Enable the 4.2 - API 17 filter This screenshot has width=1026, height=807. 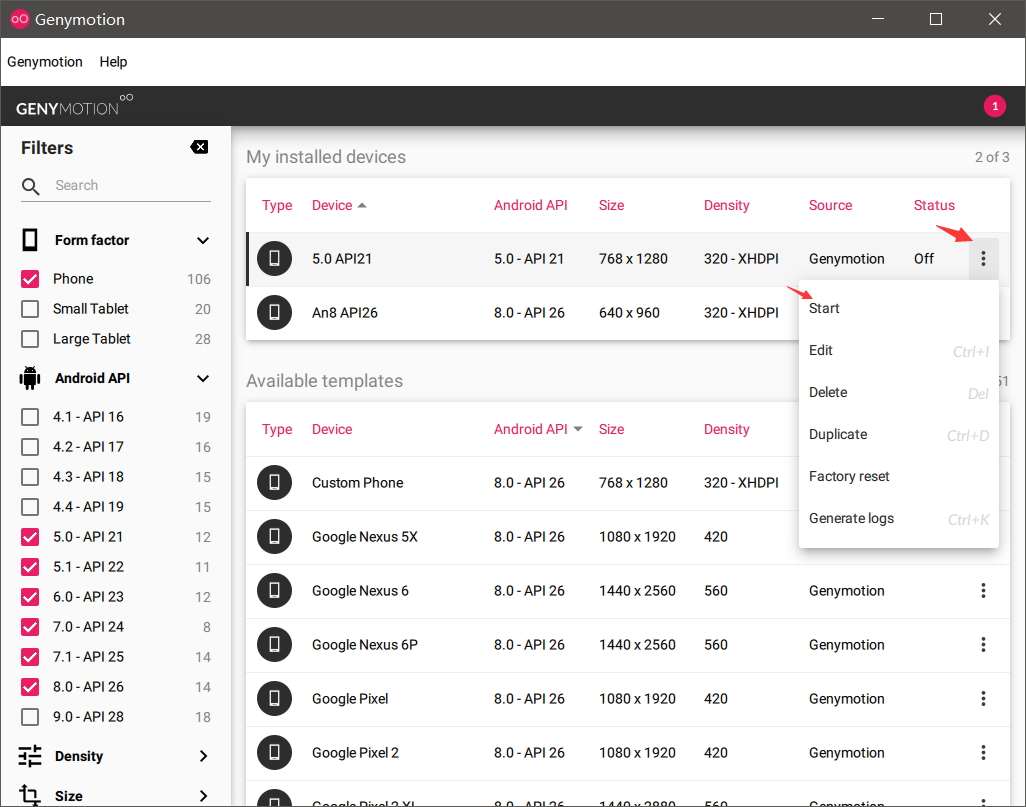30,447
